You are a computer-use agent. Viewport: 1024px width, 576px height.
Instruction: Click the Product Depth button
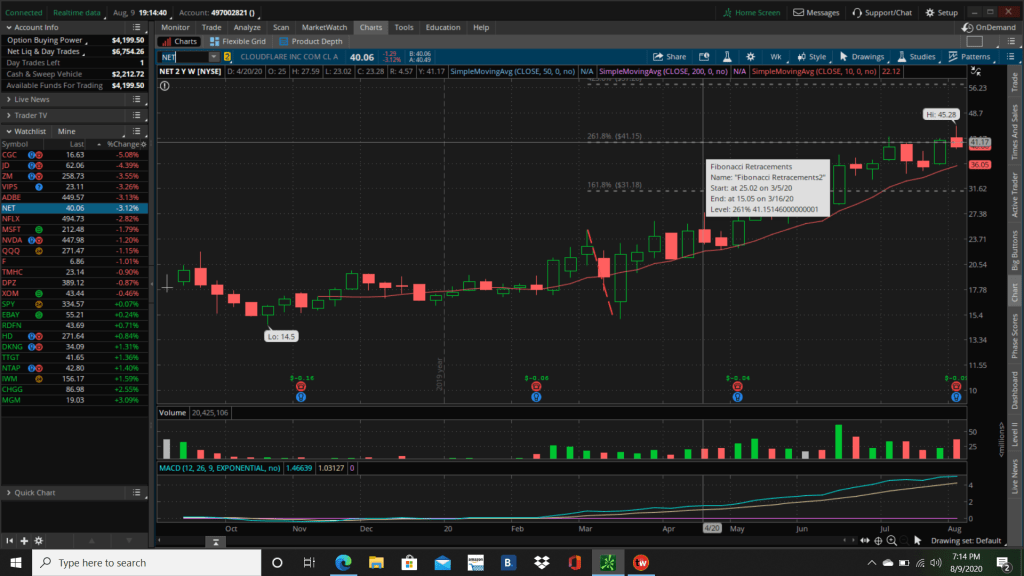pyautogui.click(x=313, y=41)
